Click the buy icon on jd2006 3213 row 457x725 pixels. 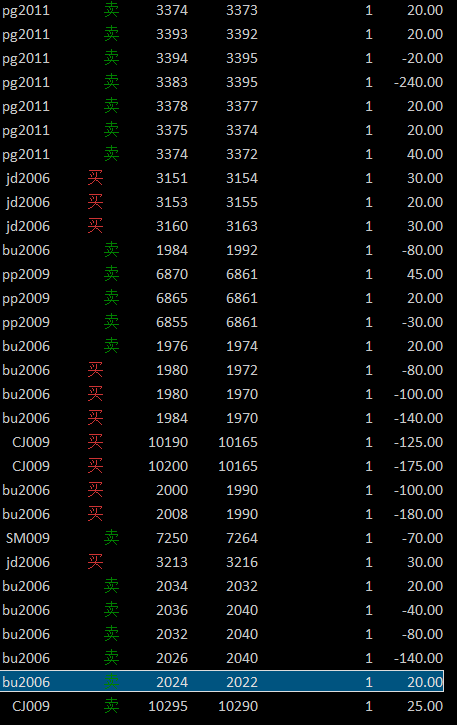tap(95, 562)
